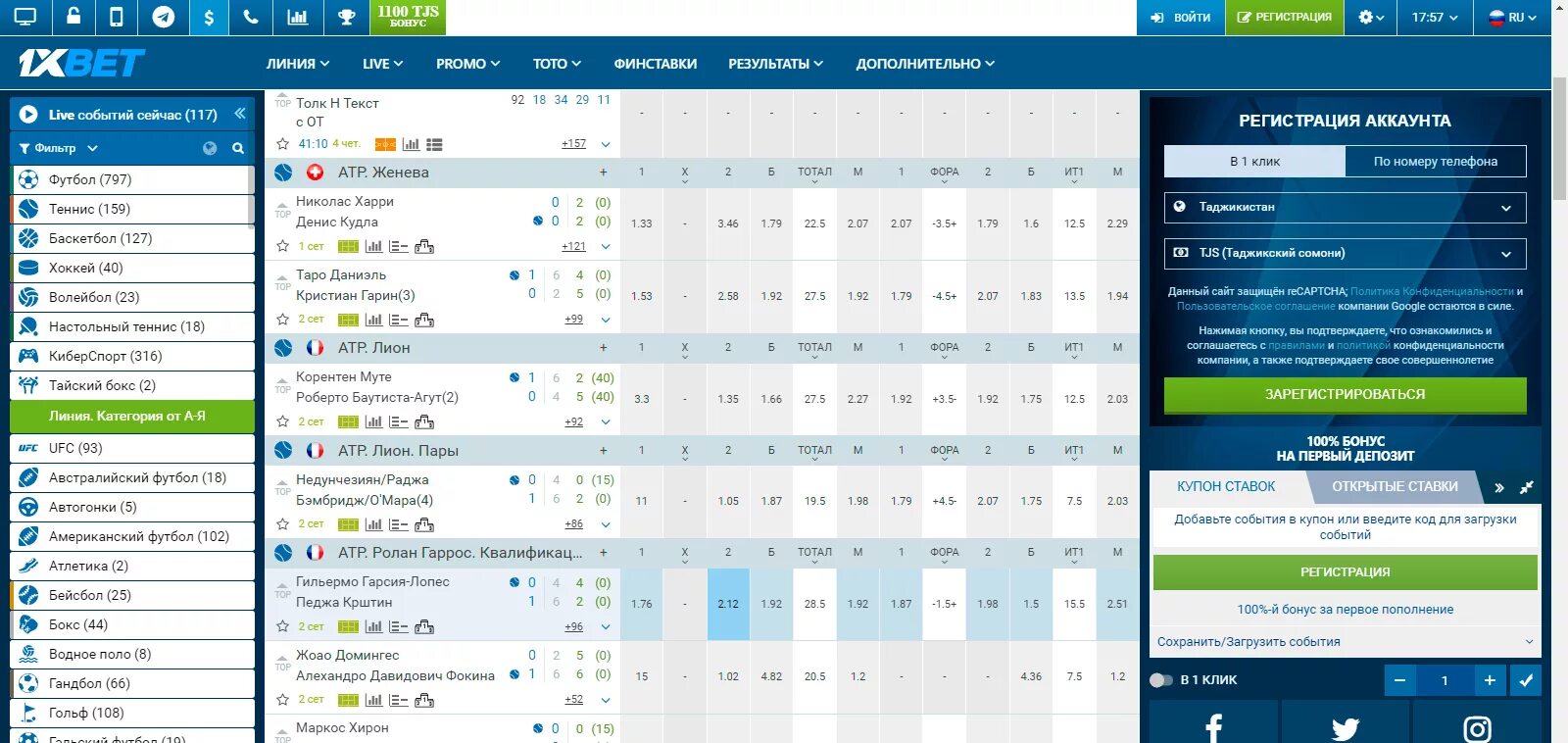1568x743 pixels.
Task: Select Футбол (797) in sports list
Action: point(132,179)
